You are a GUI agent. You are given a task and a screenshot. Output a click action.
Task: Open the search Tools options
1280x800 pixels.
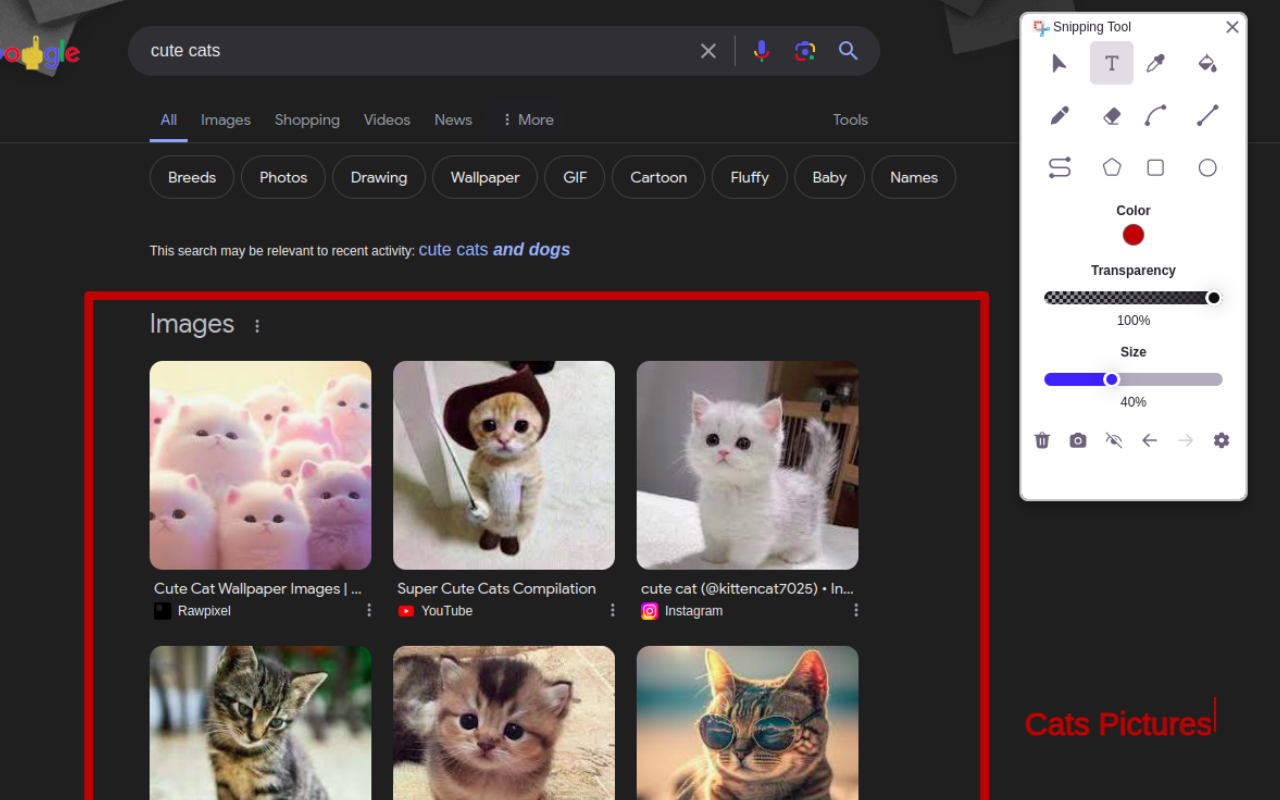pyautogui.click(x=850, y=120)
